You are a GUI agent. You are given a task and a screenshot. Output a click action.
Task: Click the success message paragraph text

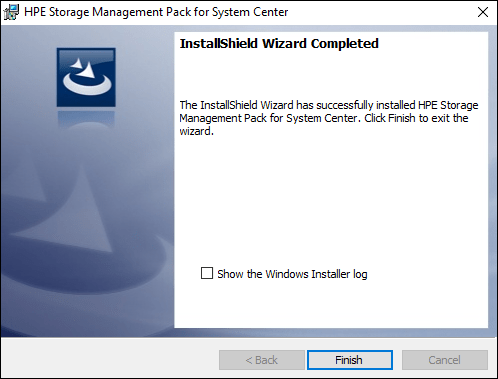(x=329, y=118)
